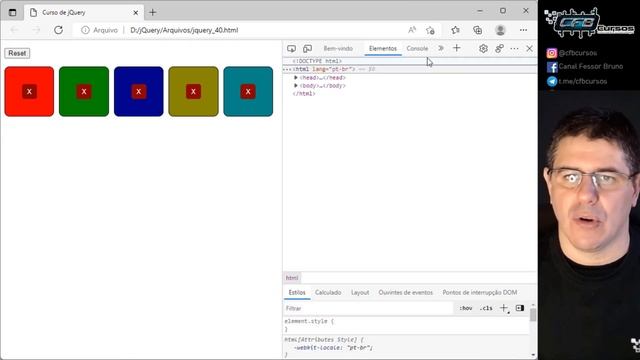The height and width of the screenshot is (360, 640).
Task: Switch to the Layout pane tab
Action: (360, 293)
